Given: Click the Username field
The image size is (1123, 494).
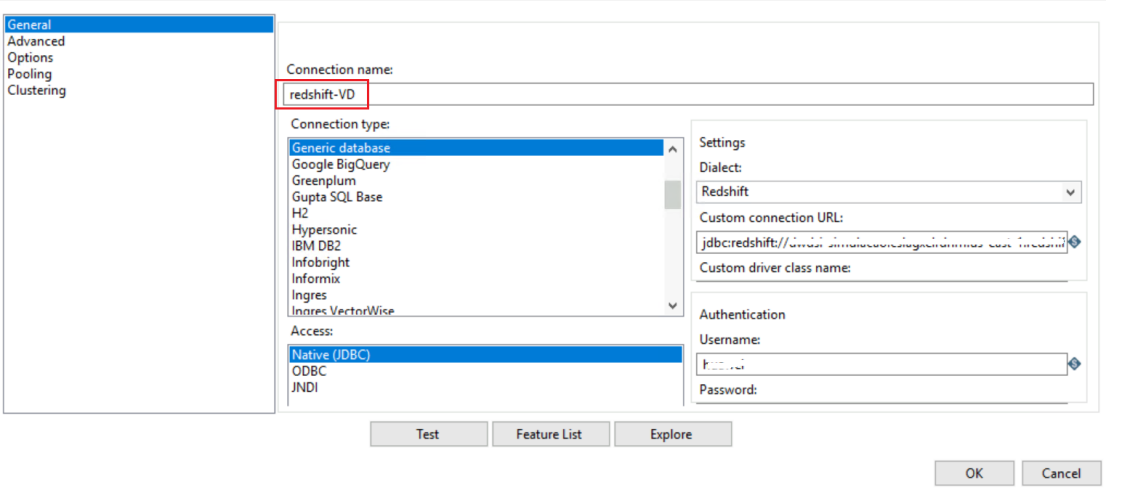Looking at the screenshot, I should [882, 364].
